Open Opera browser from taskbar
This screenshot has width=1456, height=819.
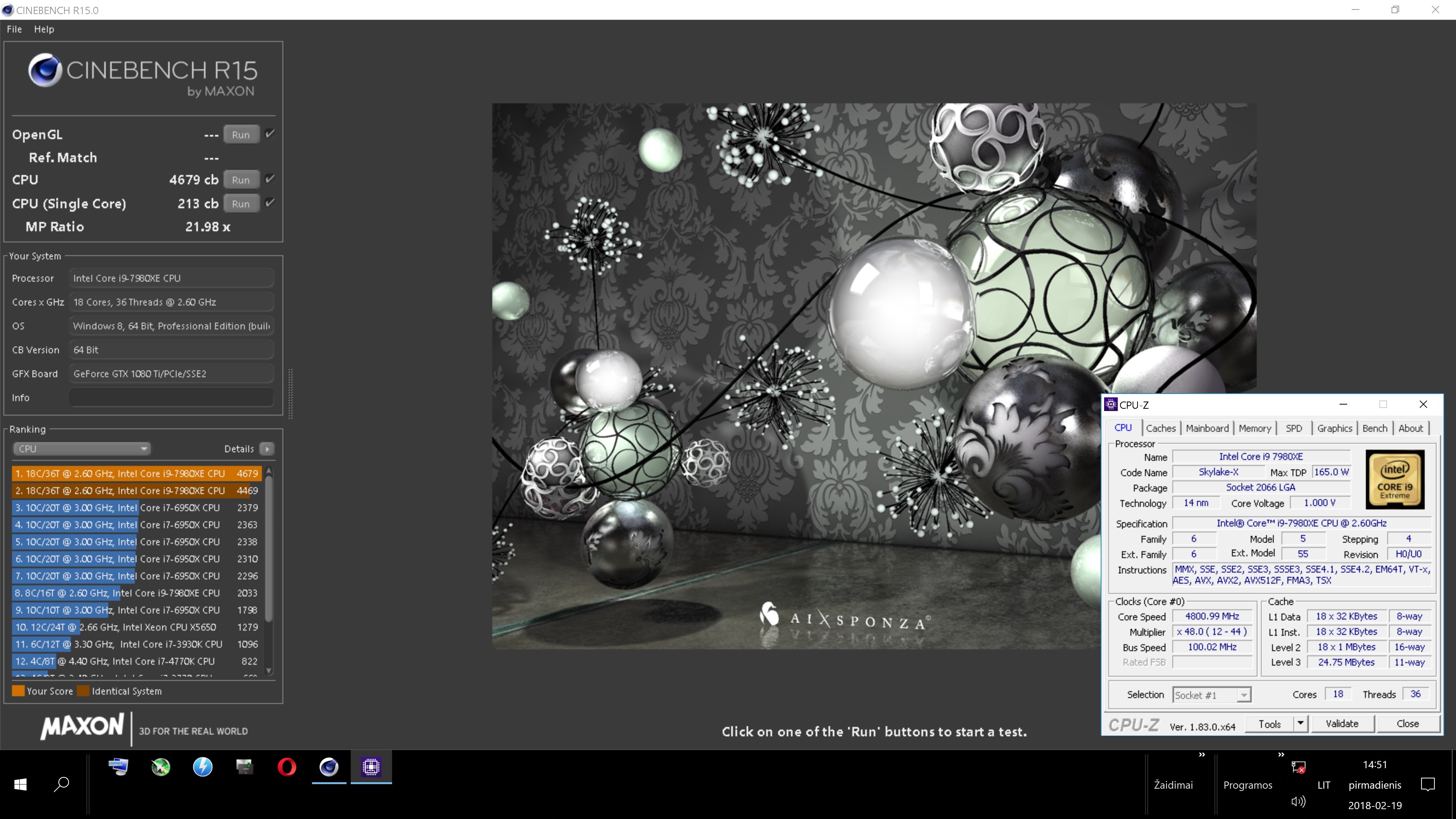coord(287,767)
